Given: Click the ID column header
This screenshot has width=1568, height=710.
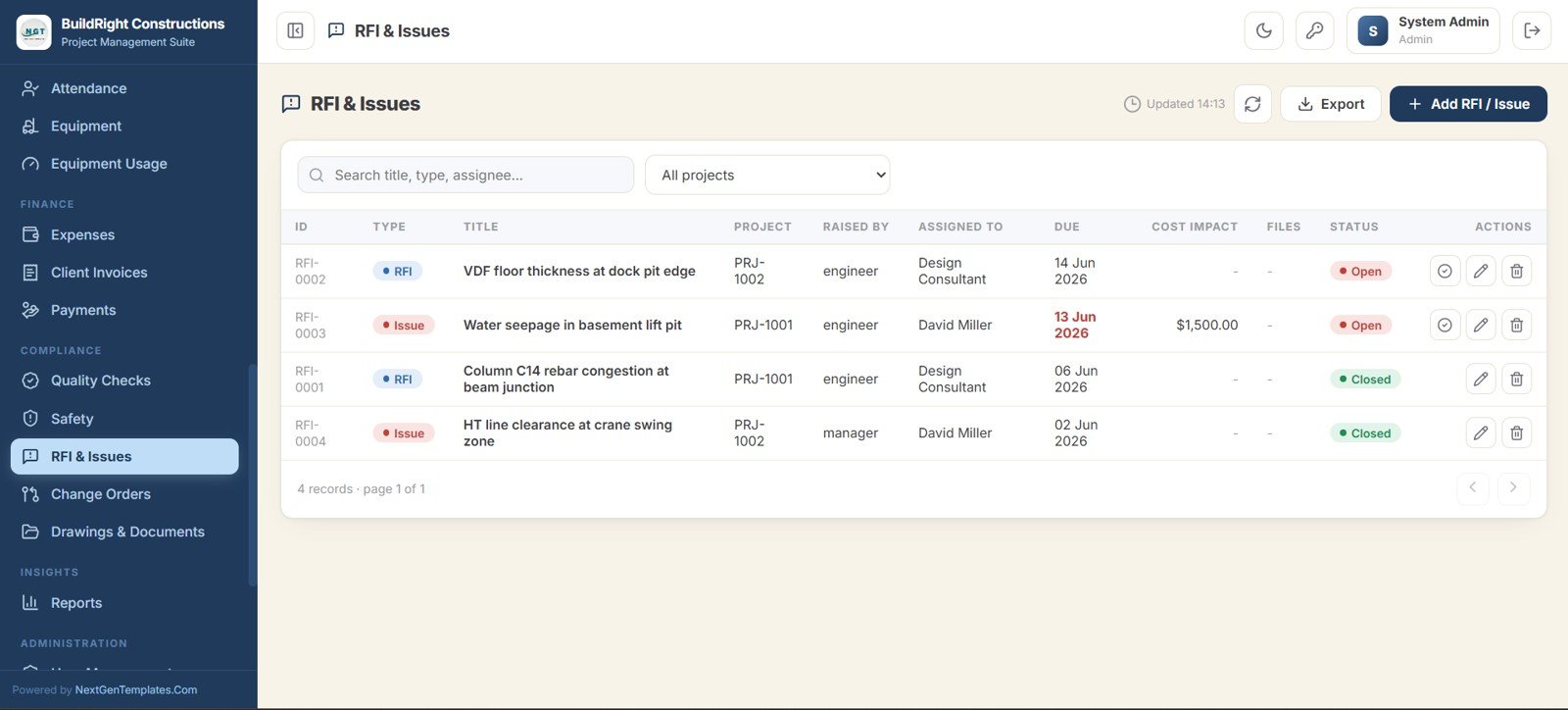Looking at the screenshot, I should pyautogui.click(x=301, y=227).
